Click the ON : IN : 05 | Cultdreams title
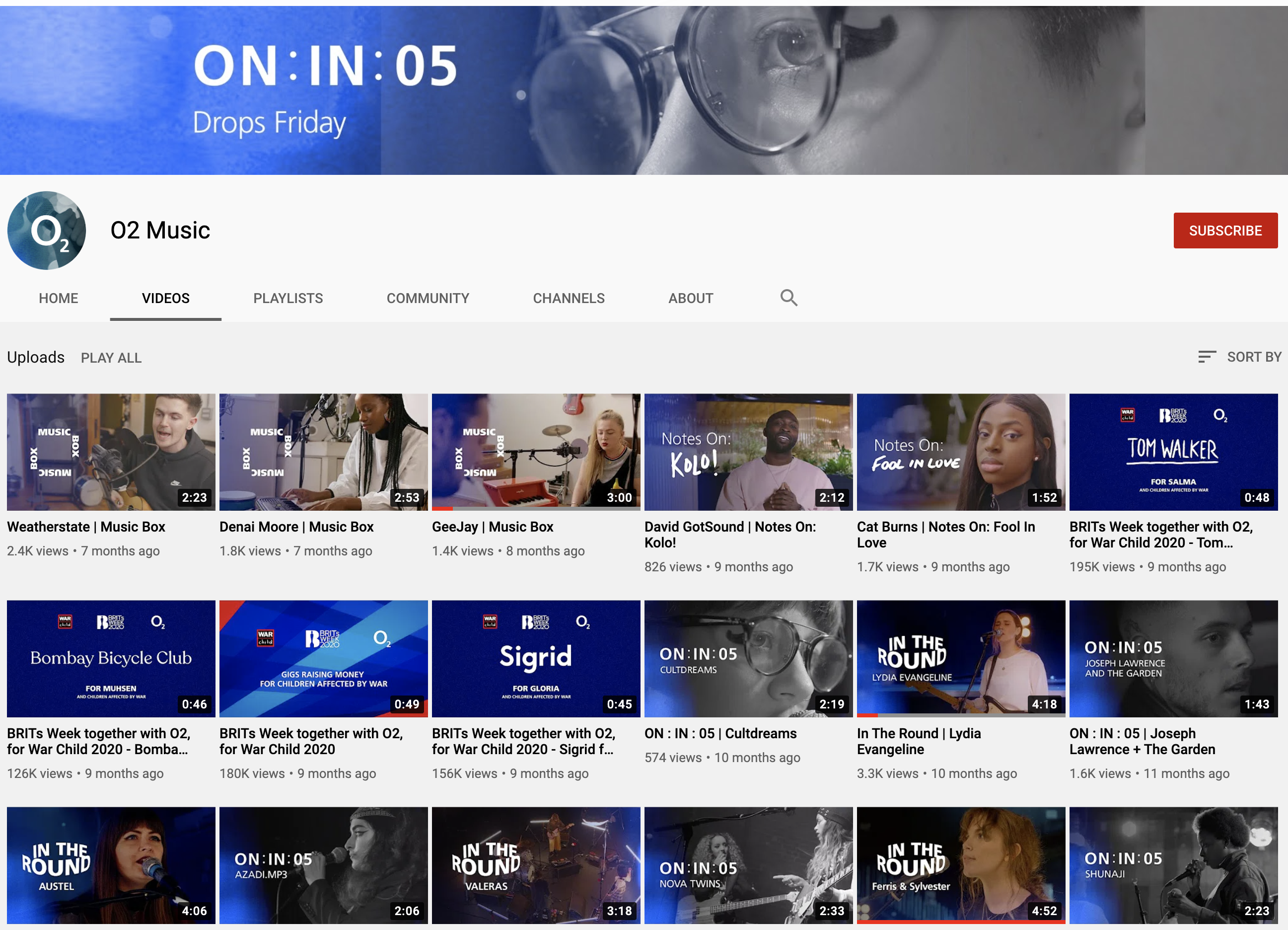Image resolution: width=1288 pixels, height=930 pixels. pyautogui.click(x=720, y=733)
